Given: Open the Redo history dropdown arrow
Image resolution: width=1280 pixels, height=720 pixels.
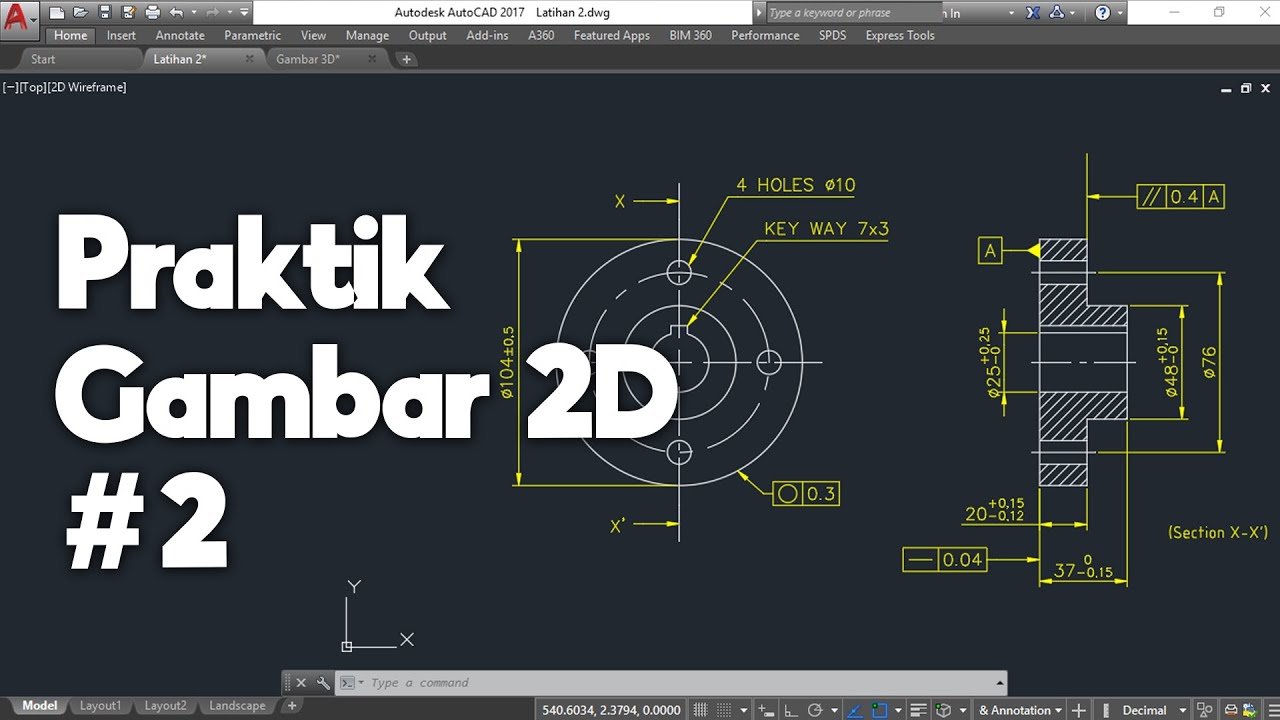Looking at the screenshot, I should [230, 13].
